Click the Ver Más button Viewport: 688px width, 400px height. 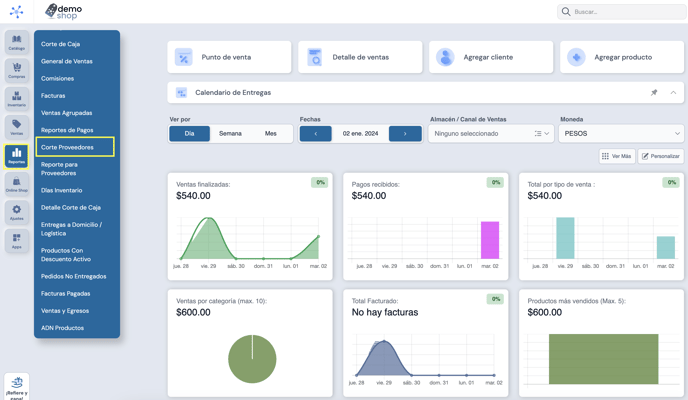pyautogui.click(x=617, y=156)
